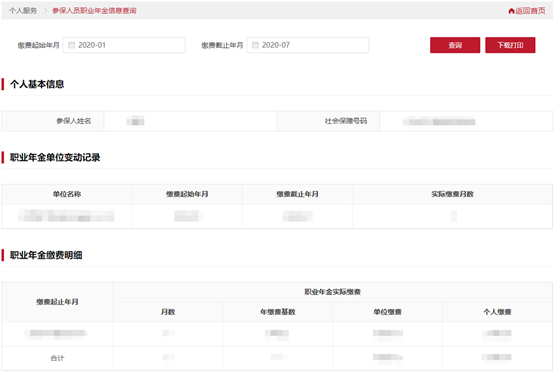The height and width of the screenshot is (373, 554).
Task: Click the 年缴费基数 column header
Action: click(278, 312)
